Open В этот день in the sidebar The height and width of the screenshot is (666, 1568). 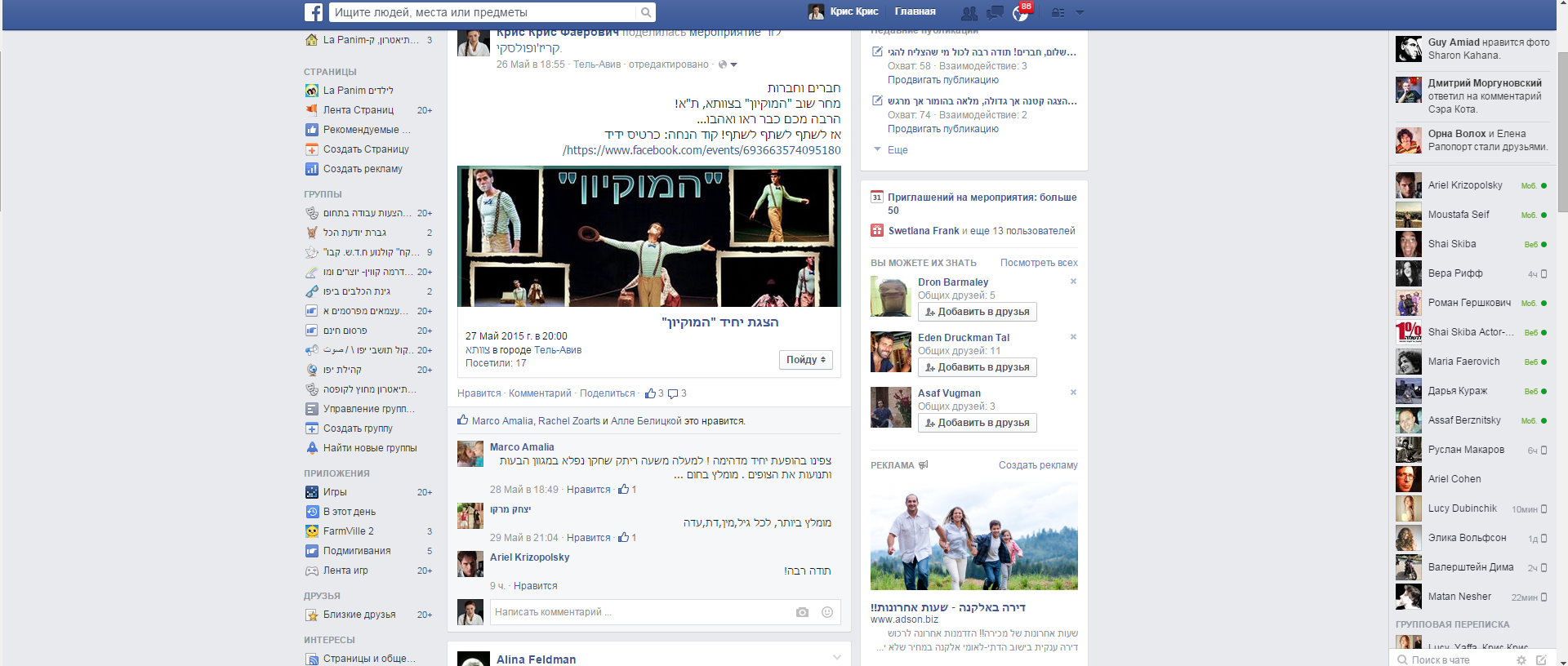click(369, 512)
